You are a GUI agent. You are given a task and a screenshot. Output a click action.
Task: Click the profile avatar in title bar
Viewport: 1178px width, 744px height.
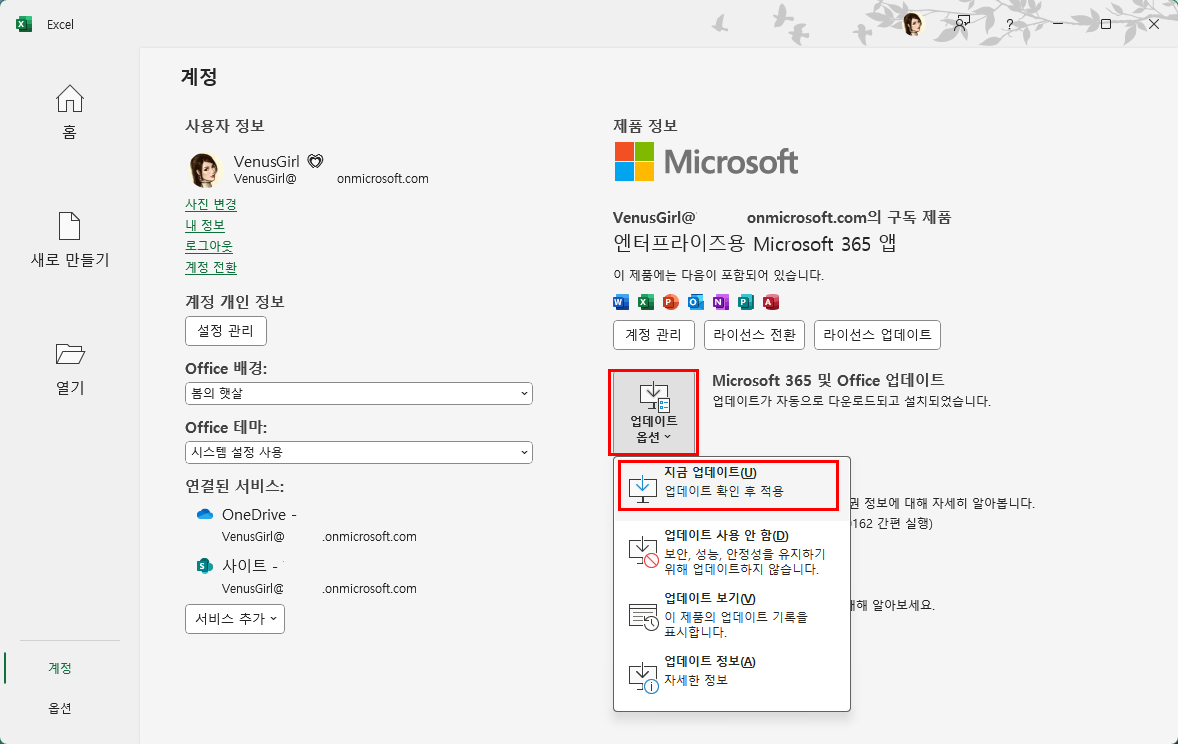[x=912, y=24]
